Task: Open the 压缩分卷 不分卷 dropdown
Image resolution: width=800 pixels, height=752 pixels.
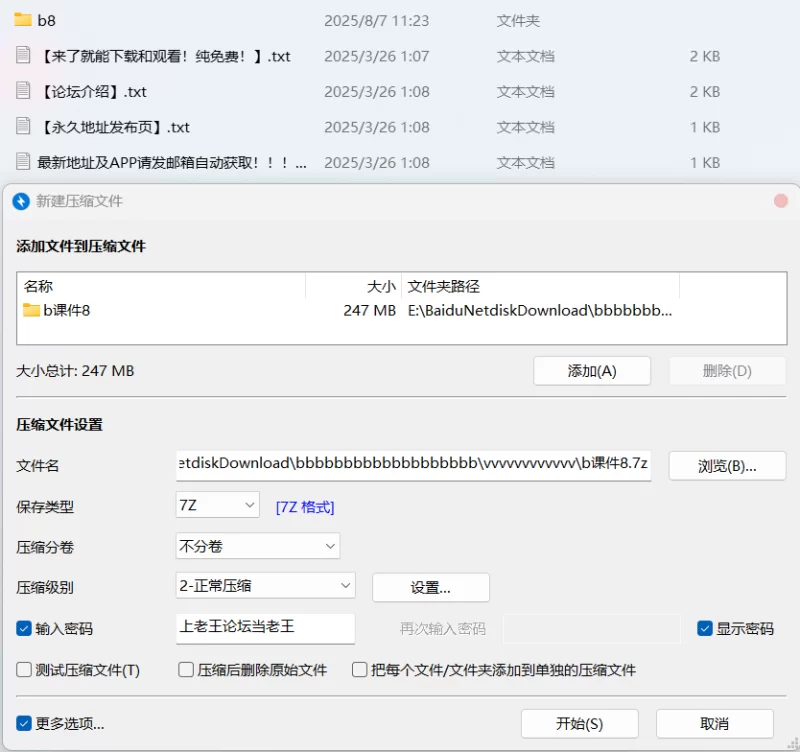Action: coord(258,546)
